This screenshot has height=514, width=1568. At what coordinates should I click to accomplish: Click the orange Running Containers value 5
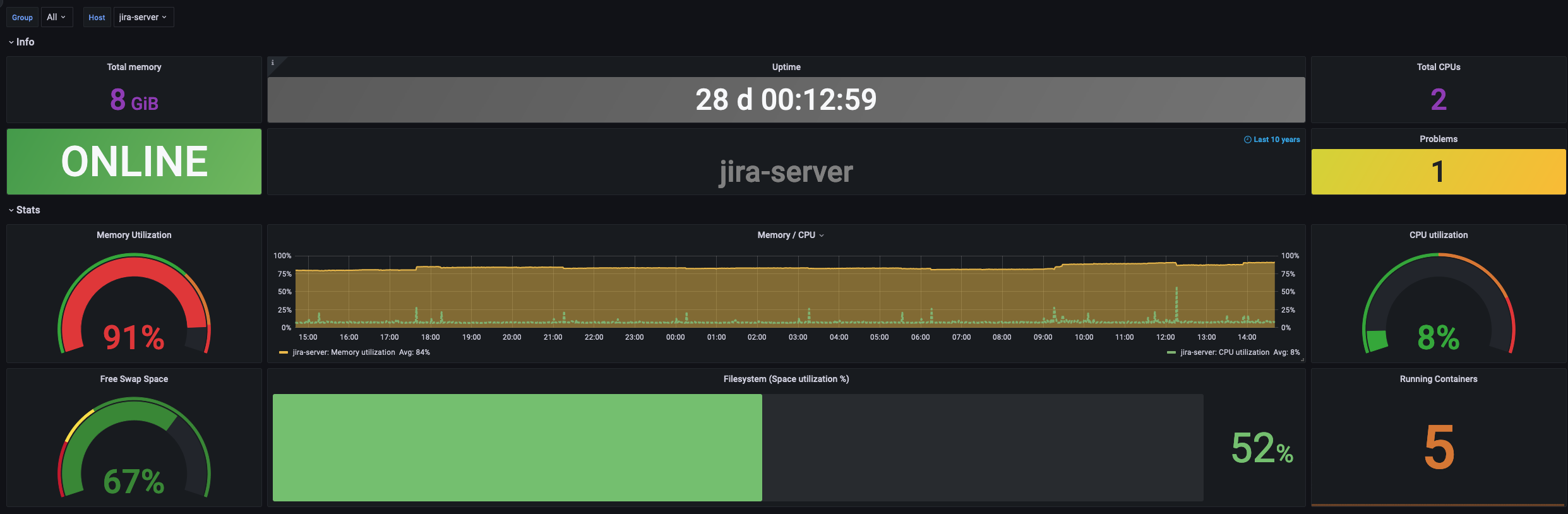point(1439,447)
